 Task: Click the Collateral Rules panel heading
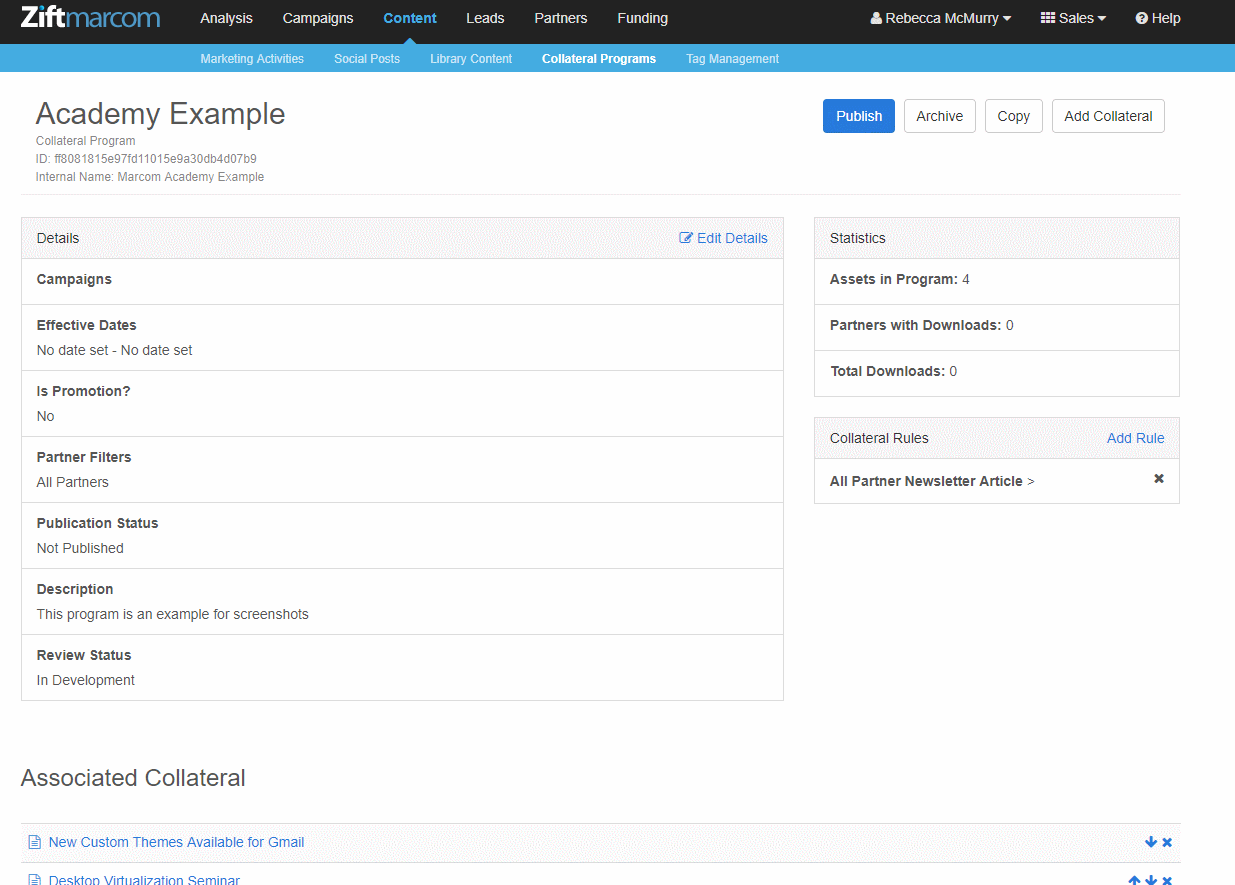click(879, 438)
